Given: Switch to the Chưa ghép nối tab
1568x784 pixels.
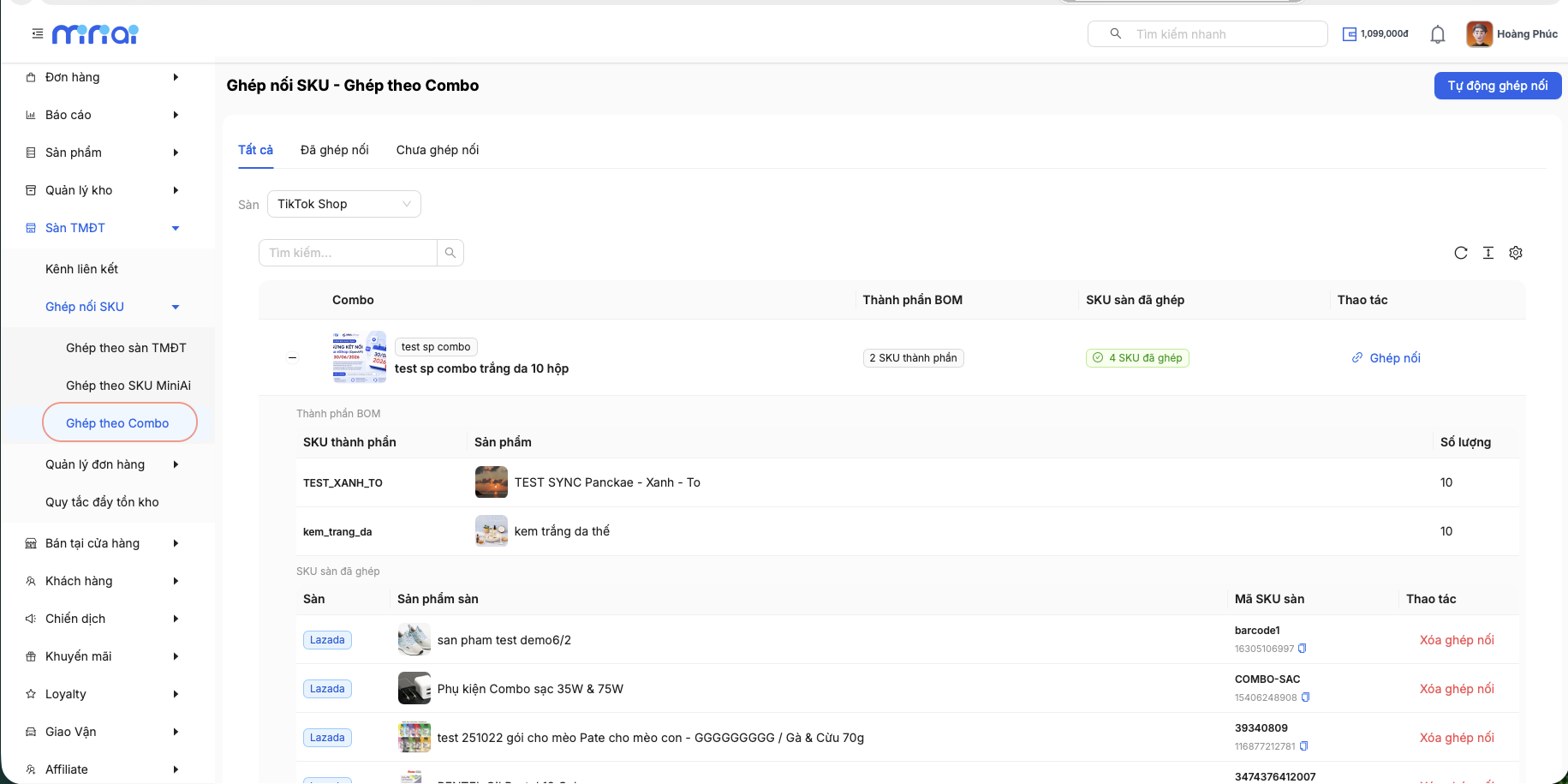Looking at the screenshot, I should 438,150.
